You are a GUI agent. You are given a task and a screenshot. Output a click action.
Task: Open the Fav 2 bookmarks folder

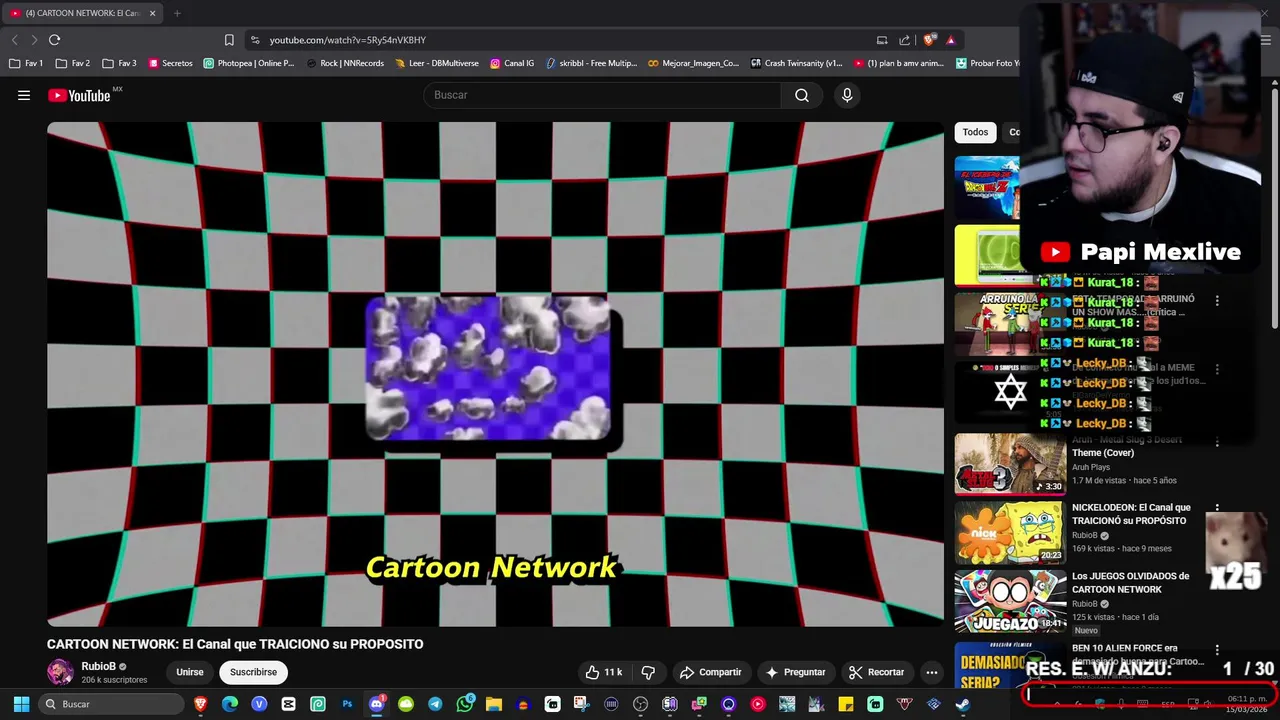point(73,63)
